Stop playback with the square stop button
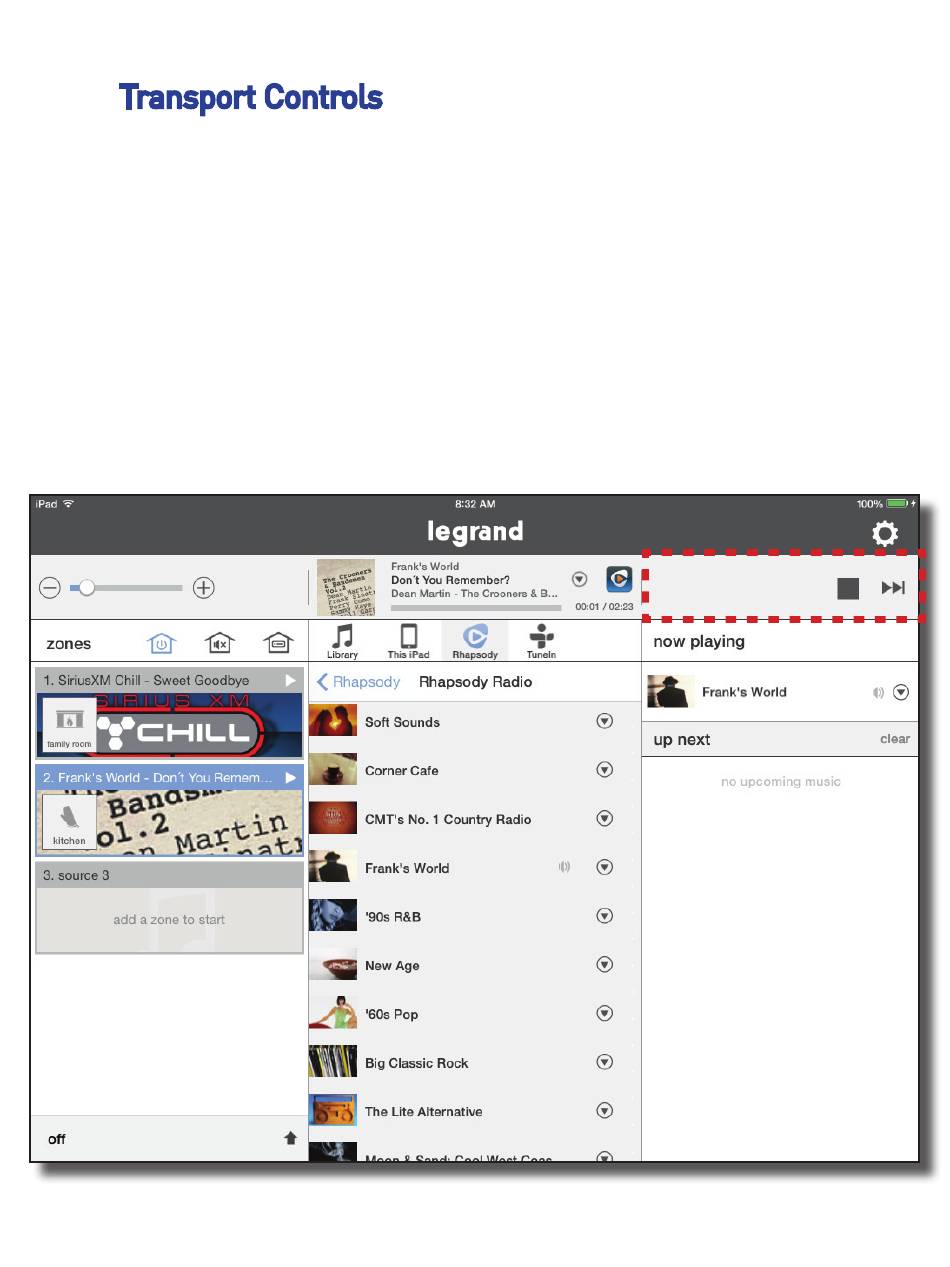The height and width of the screenshot is (1267, 950). [848, 588]
